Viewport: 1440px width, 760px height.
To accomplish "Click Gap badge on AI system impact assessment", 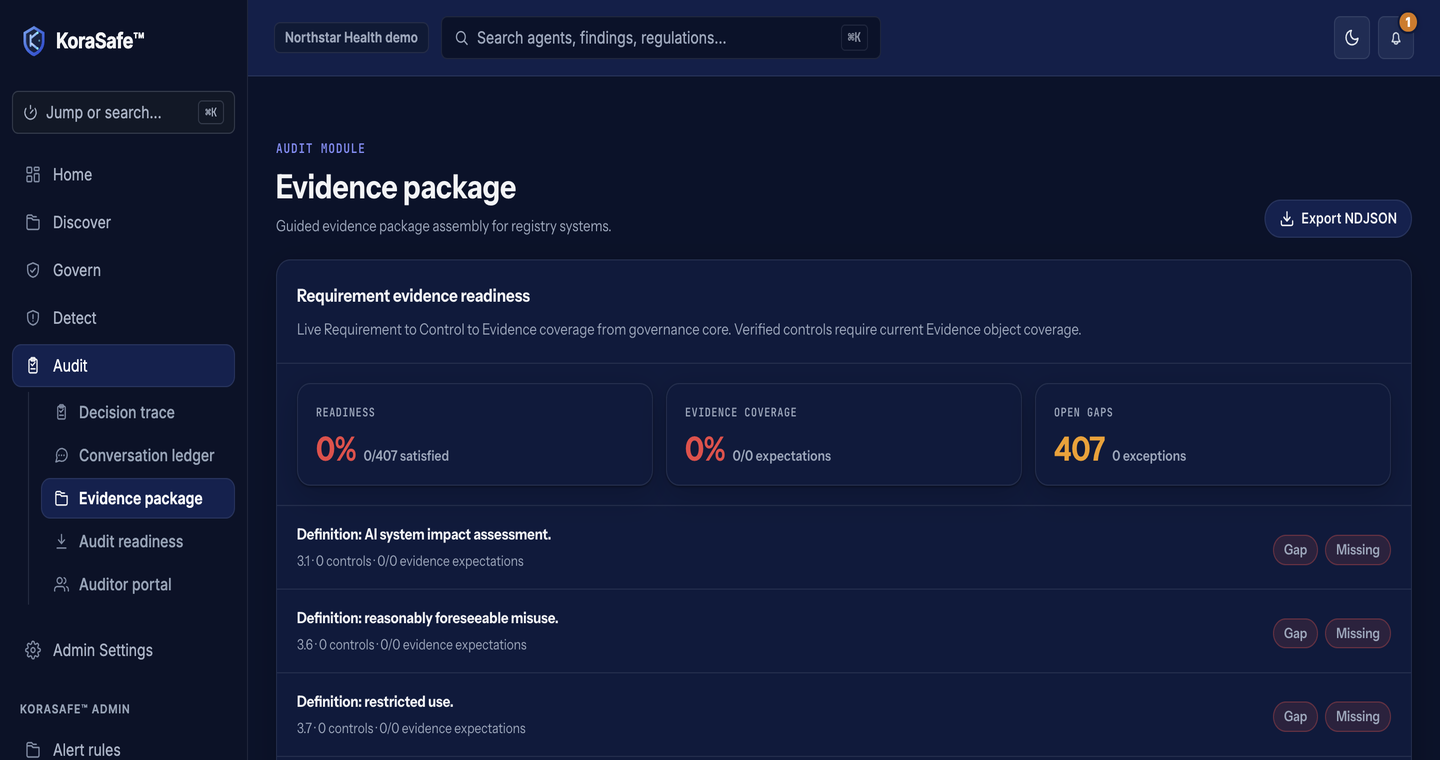I will click(1295, 550).
